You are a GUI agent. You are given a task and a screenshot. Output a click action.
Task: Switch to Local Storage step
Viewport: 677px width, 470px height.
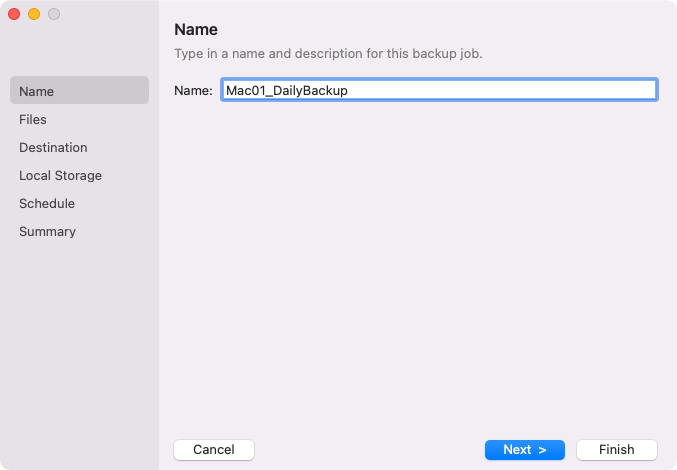click(x=60, y=175)
